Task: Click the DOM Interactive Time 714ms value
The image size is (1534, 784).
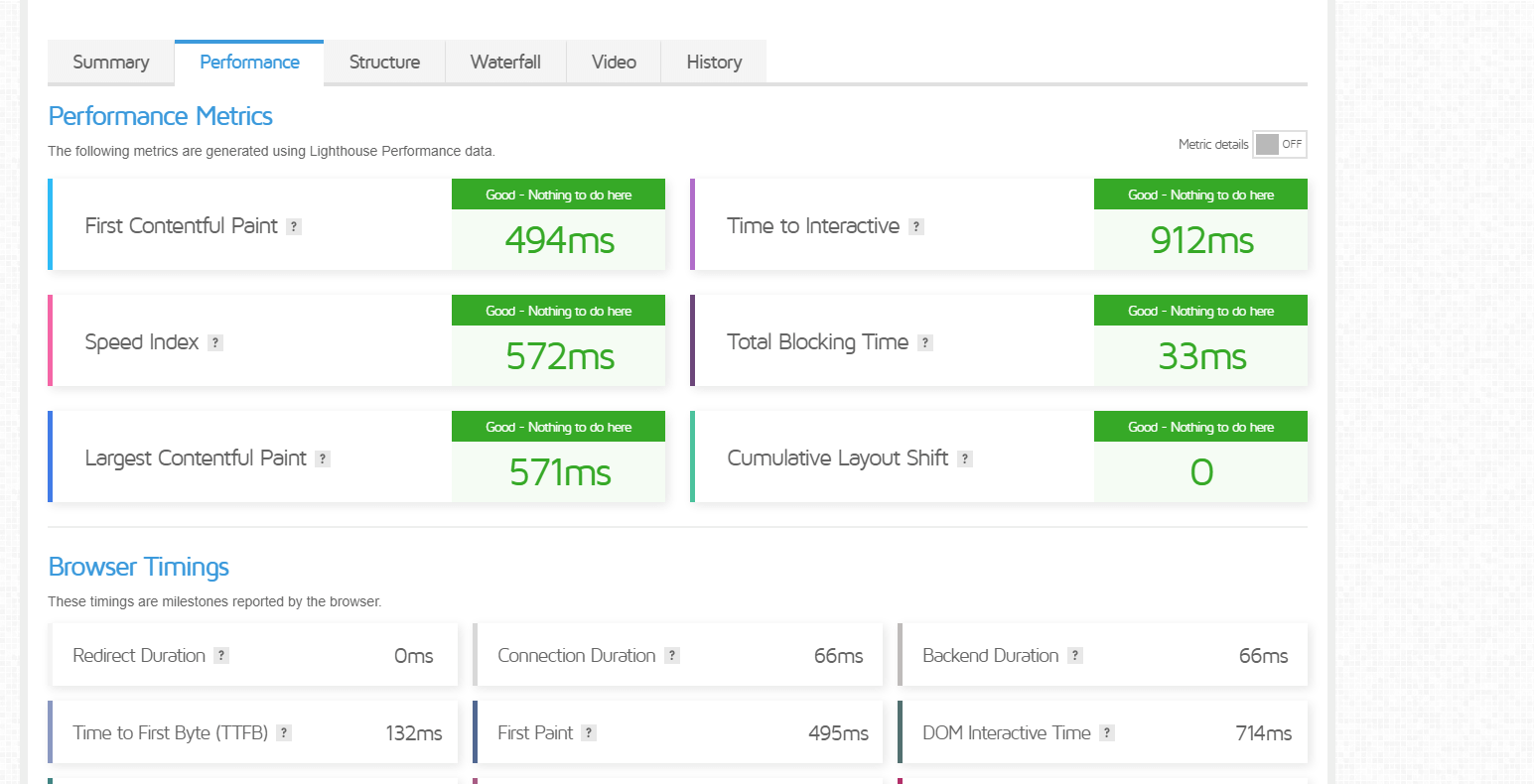Action: pyautogui.click(x=1264, y=733)
